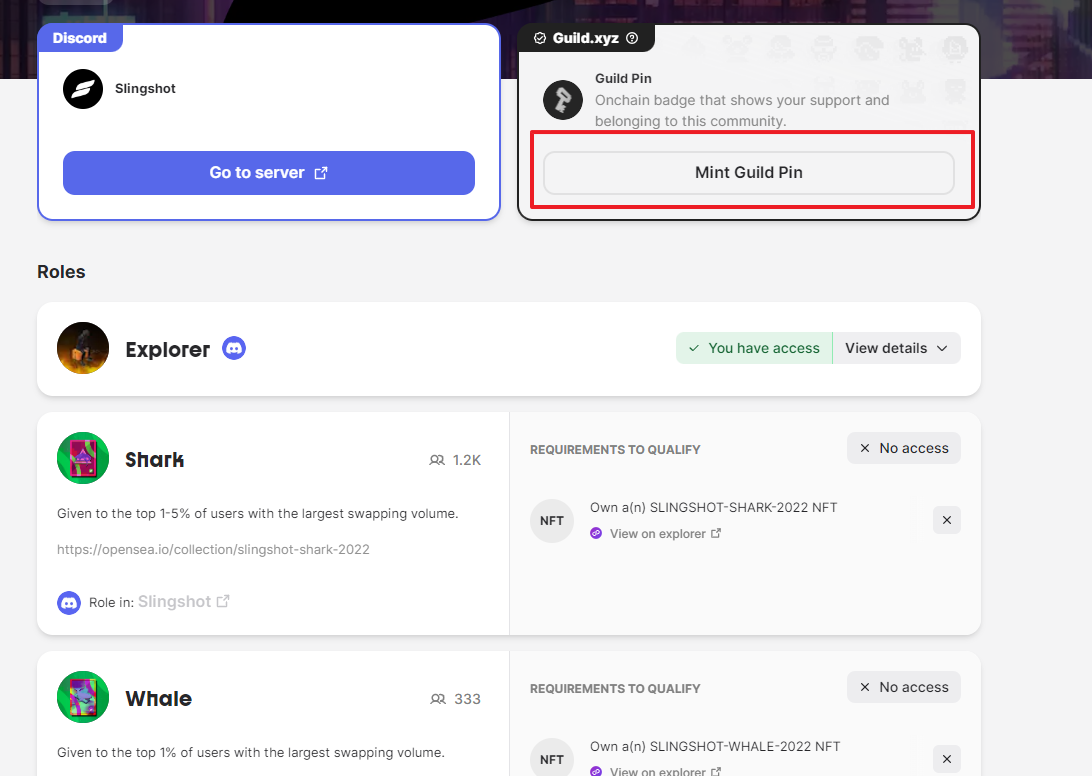1092x776 pixels.
Task: Open View on explorer for Shark NFT
Action: [x=665, y=534]
